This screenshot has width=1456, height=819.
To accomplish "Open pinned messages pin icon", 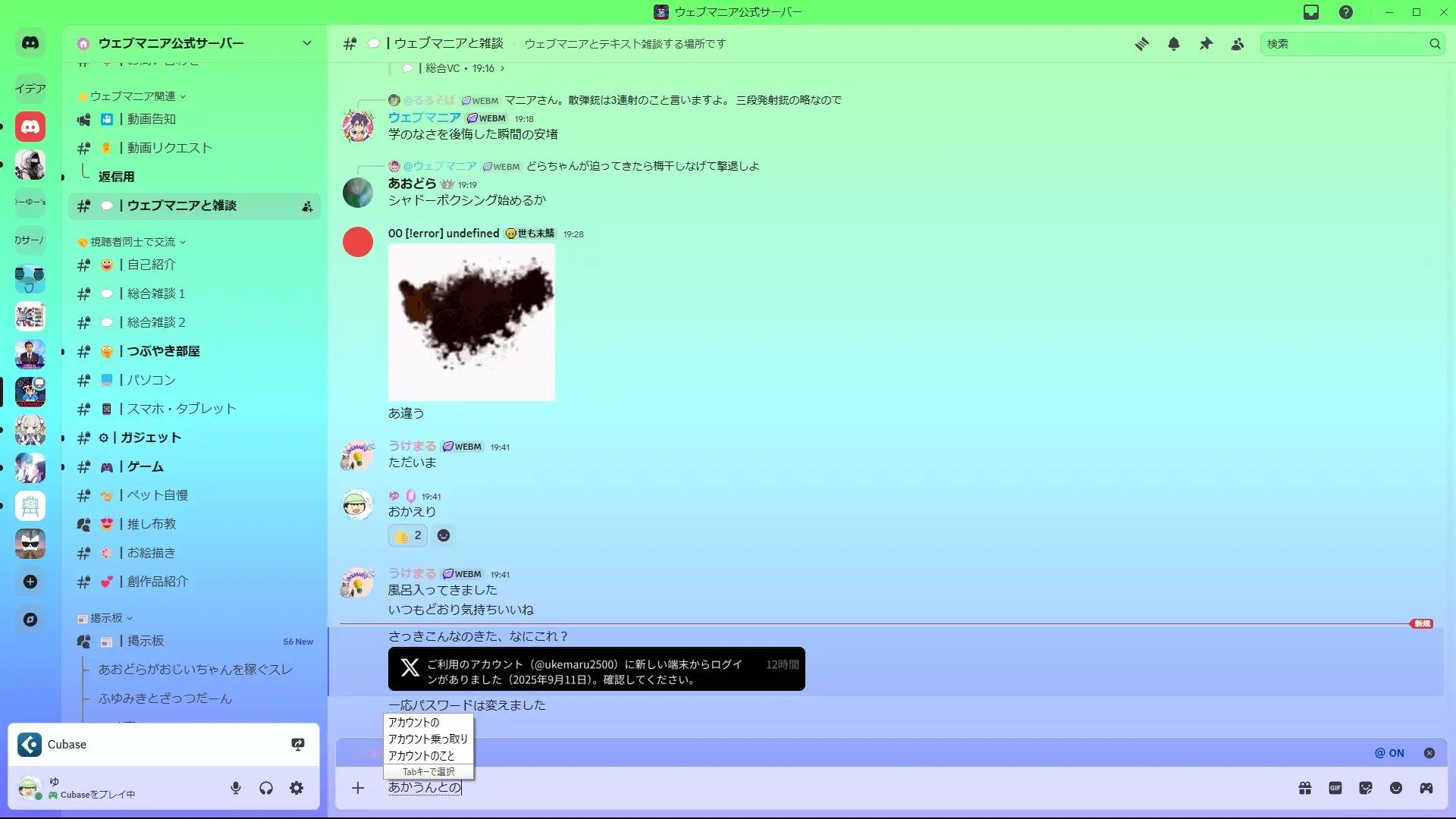I will click(1206, 44).
